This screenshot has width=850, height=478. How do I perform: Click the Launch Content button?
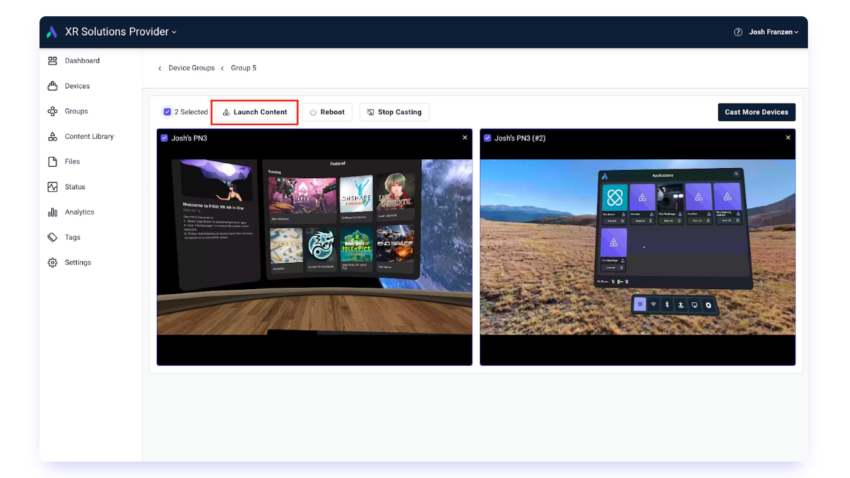tap(255, 112)
